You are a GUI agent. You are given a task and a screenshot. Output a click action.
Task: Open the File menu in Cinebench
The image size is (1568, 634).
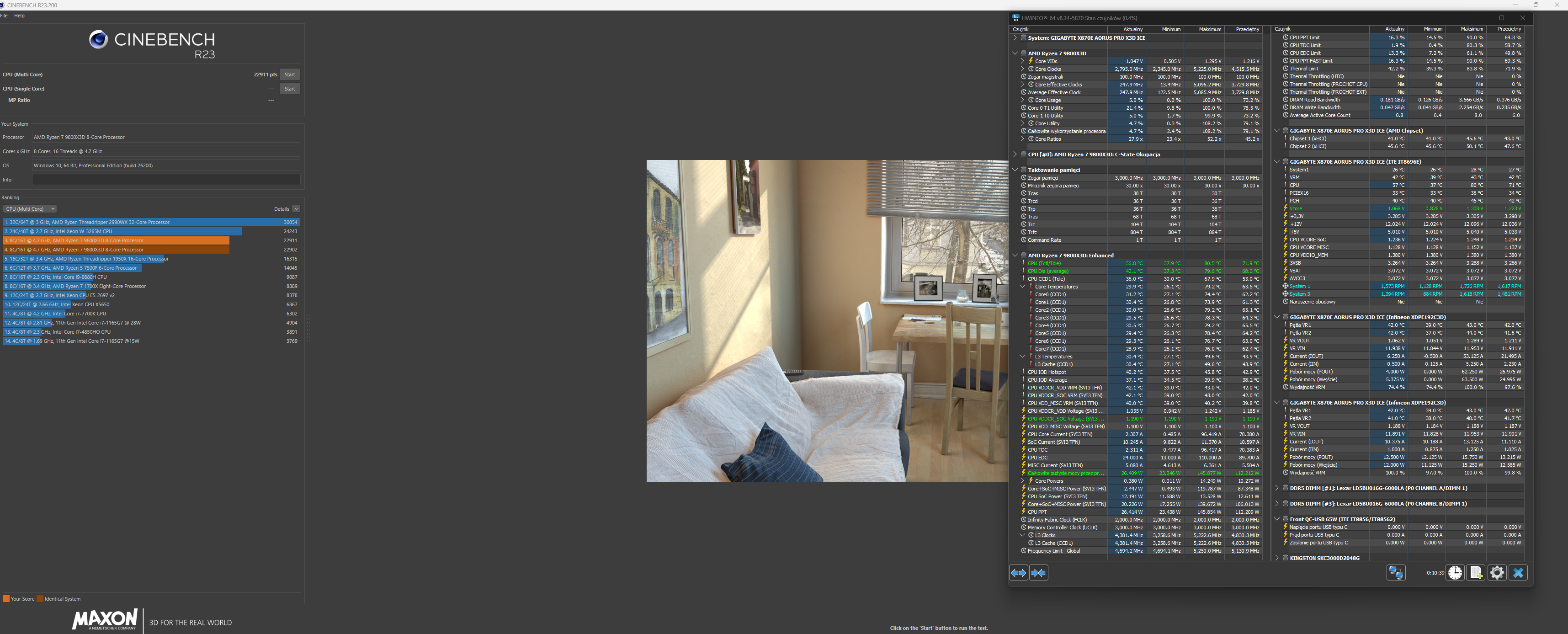coord(4,16)
